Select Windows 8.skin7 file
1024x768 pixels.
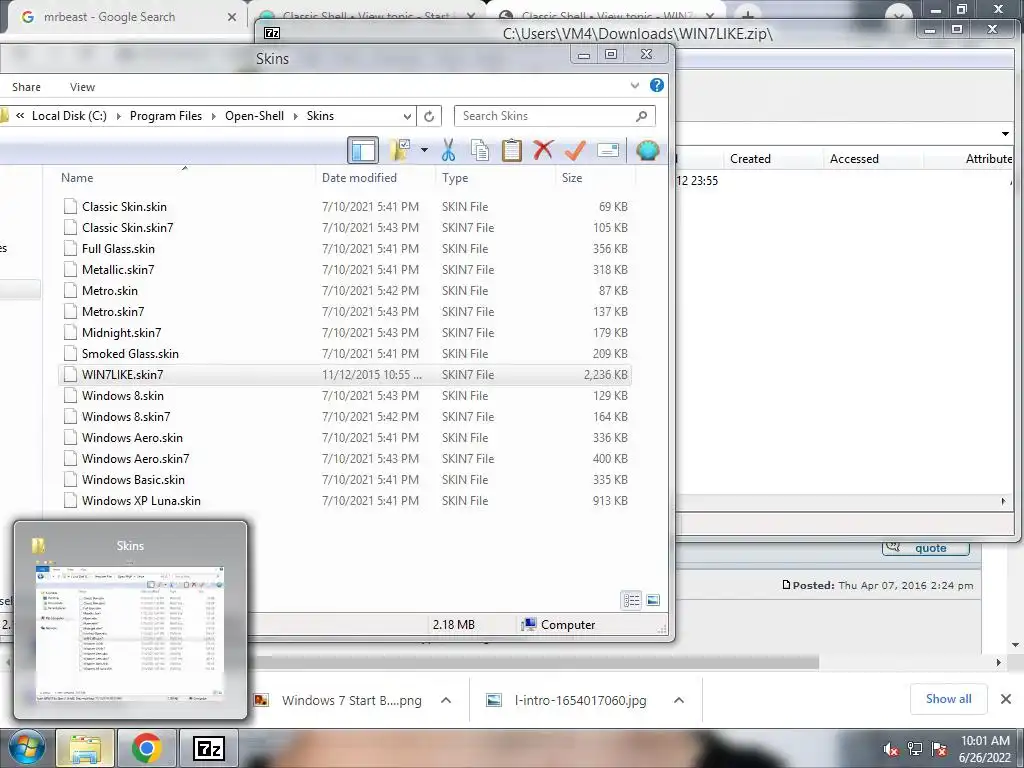pos(345,417)
